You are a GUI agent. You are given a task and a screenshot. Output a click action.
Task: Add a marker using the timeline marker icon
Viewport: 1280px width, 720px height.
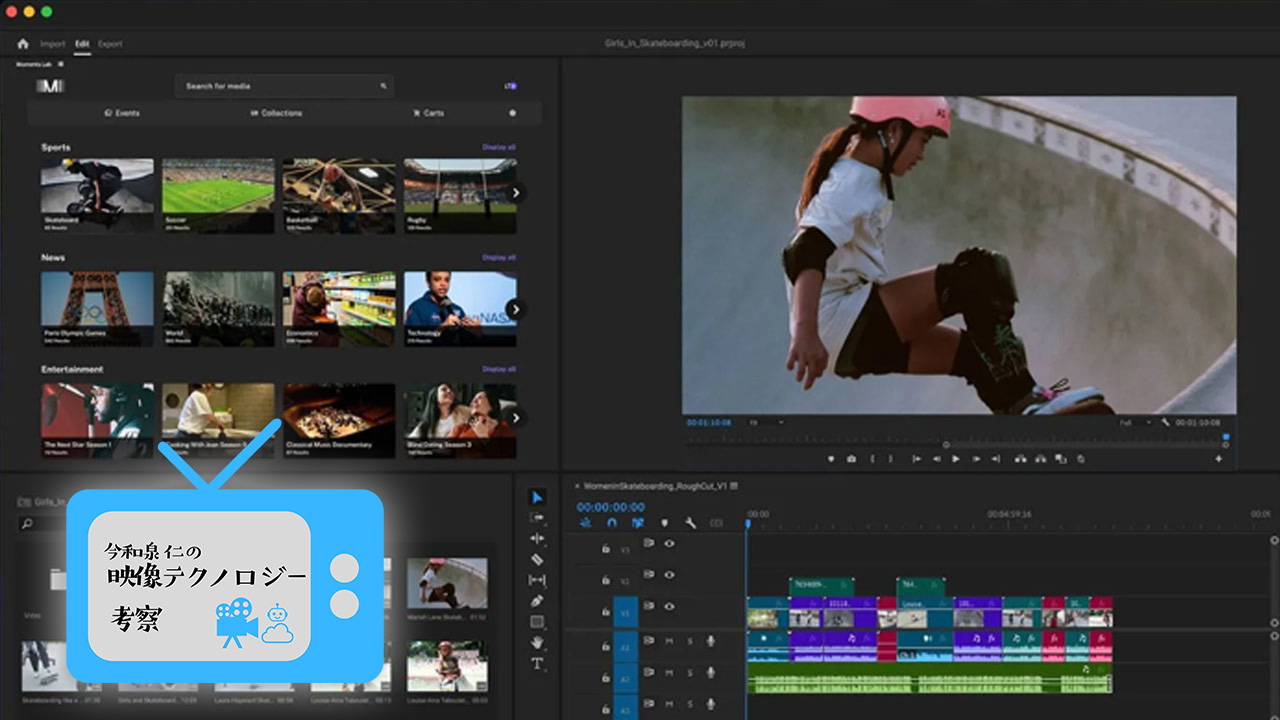pos(664,523)
